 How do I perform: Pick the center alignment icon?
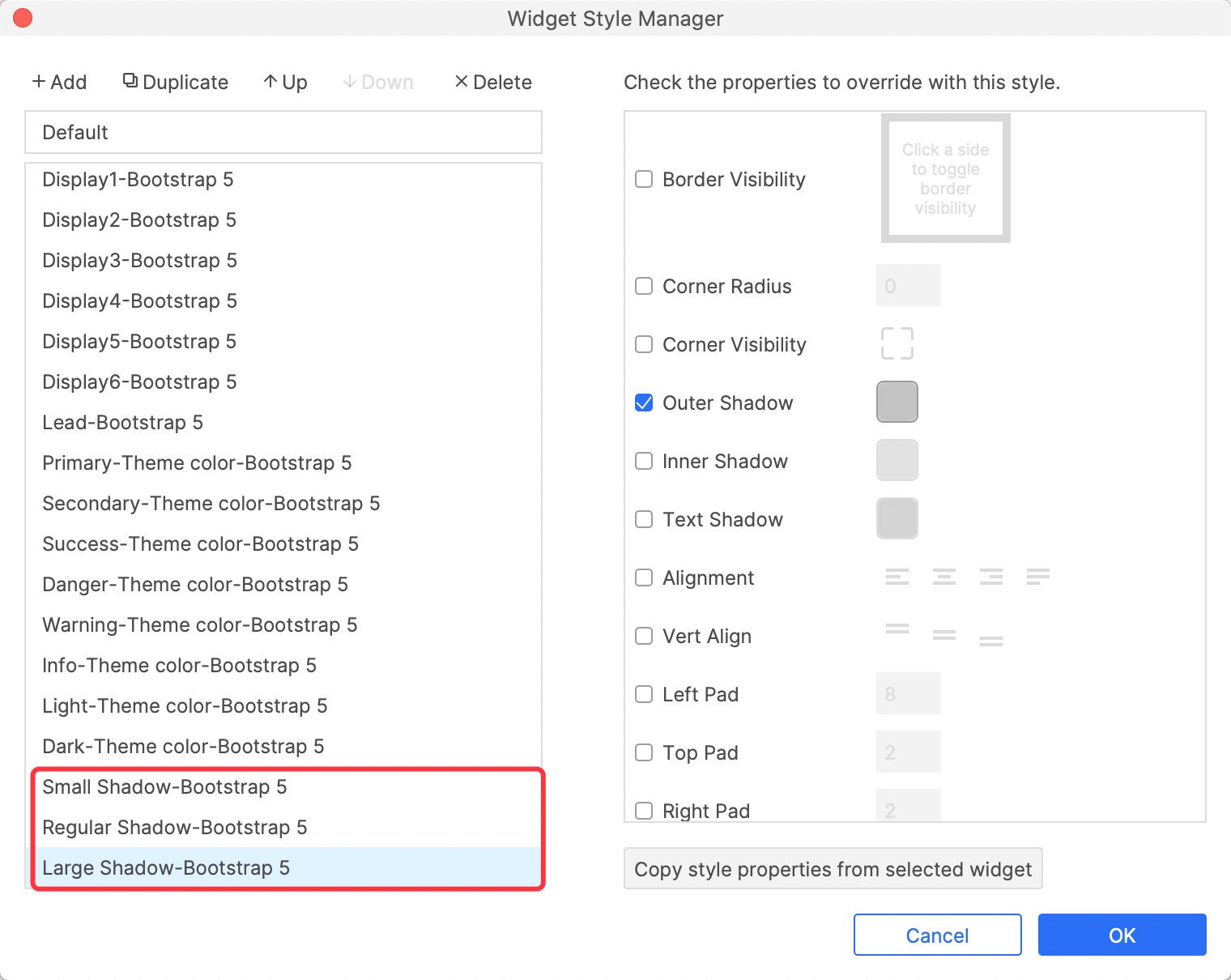click(943, 577)
